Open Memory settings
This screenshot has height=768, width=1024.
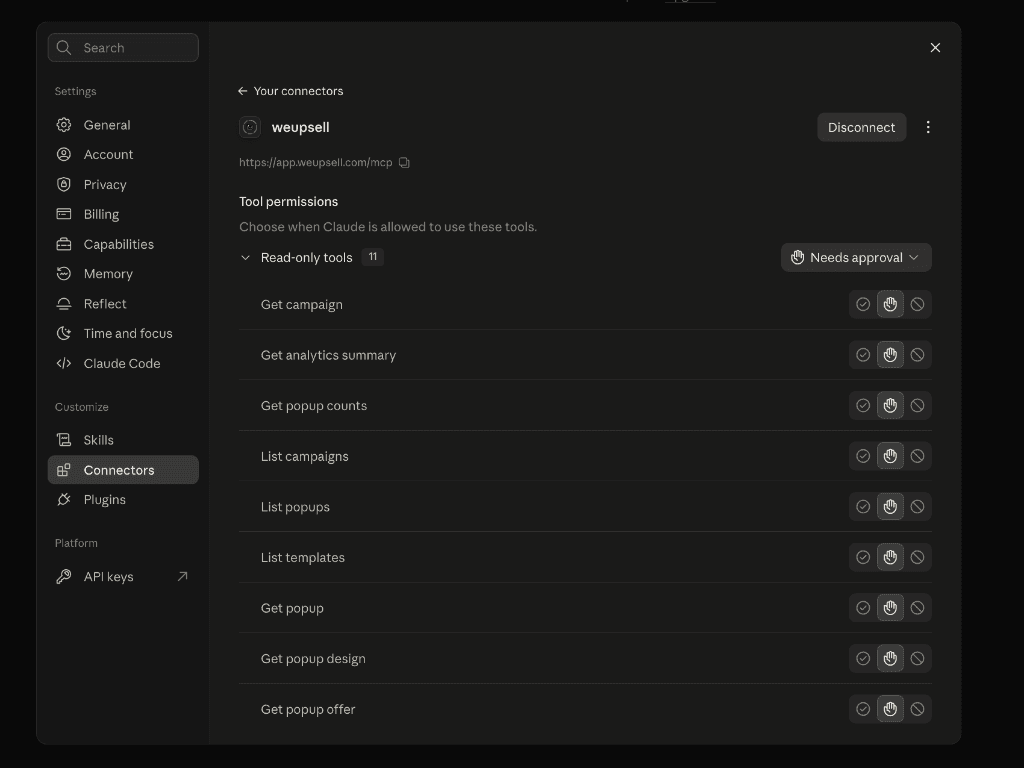pyautogui.click(x=123, y=274)
